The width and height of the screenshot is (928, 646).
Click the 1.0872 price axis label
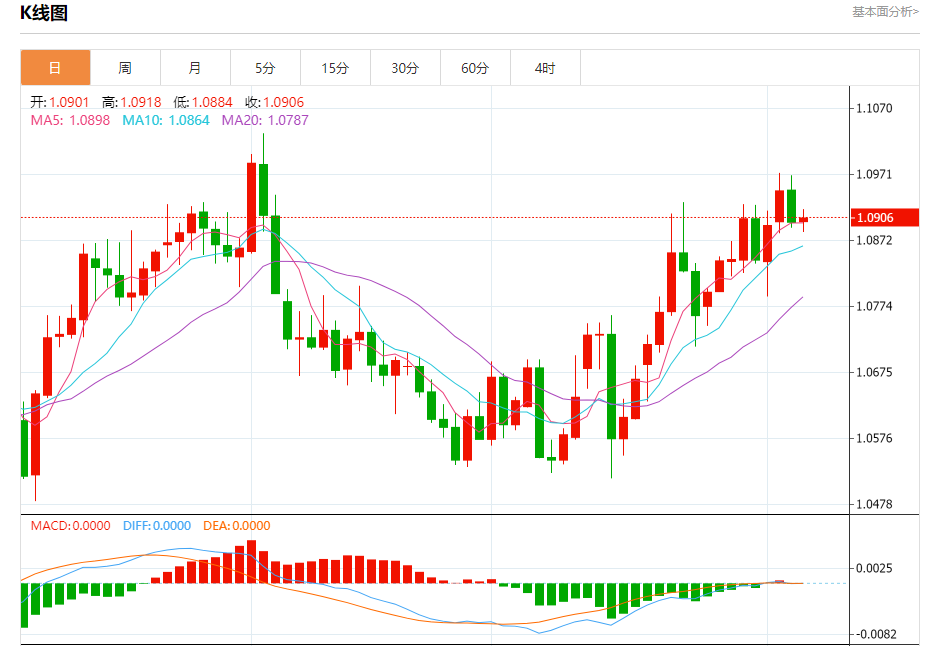(874, 240)
